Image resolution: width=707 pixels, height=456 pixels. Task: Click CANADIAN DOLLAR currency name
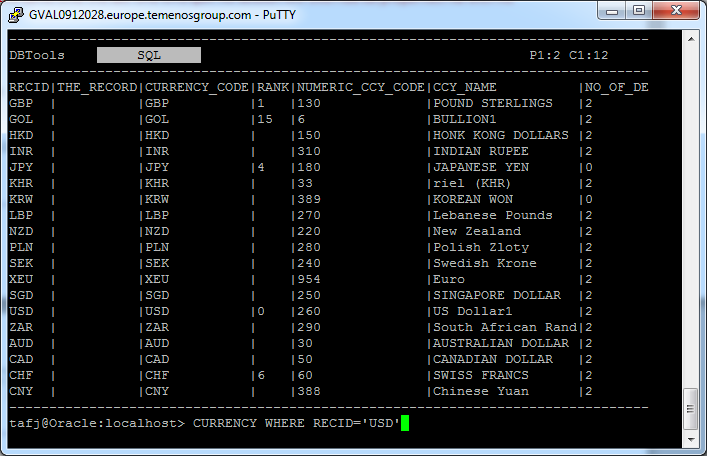pyautogui.click(x=492, y=359)
